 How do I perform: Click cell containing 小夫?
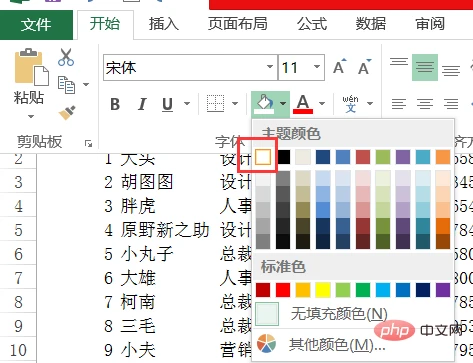coord(138,350)
